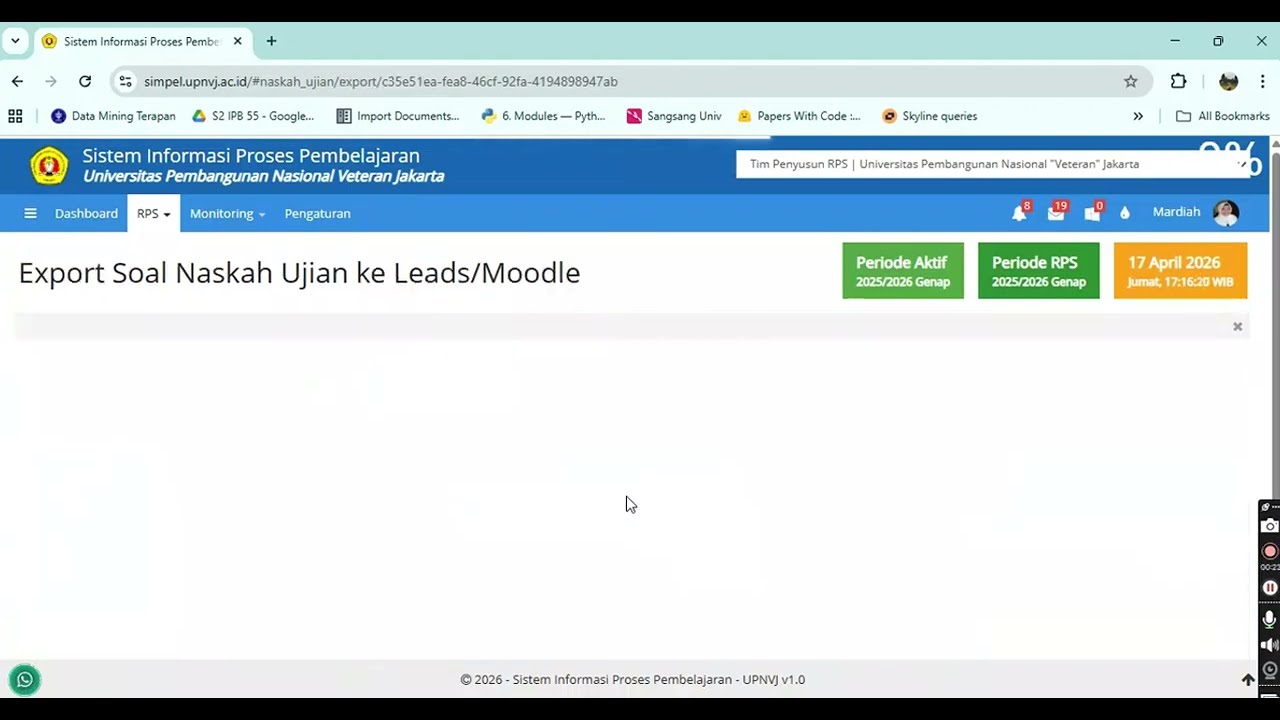Click the Export Soal Naskah Ujian heading

pyautogui.click(x=299, y=272)
